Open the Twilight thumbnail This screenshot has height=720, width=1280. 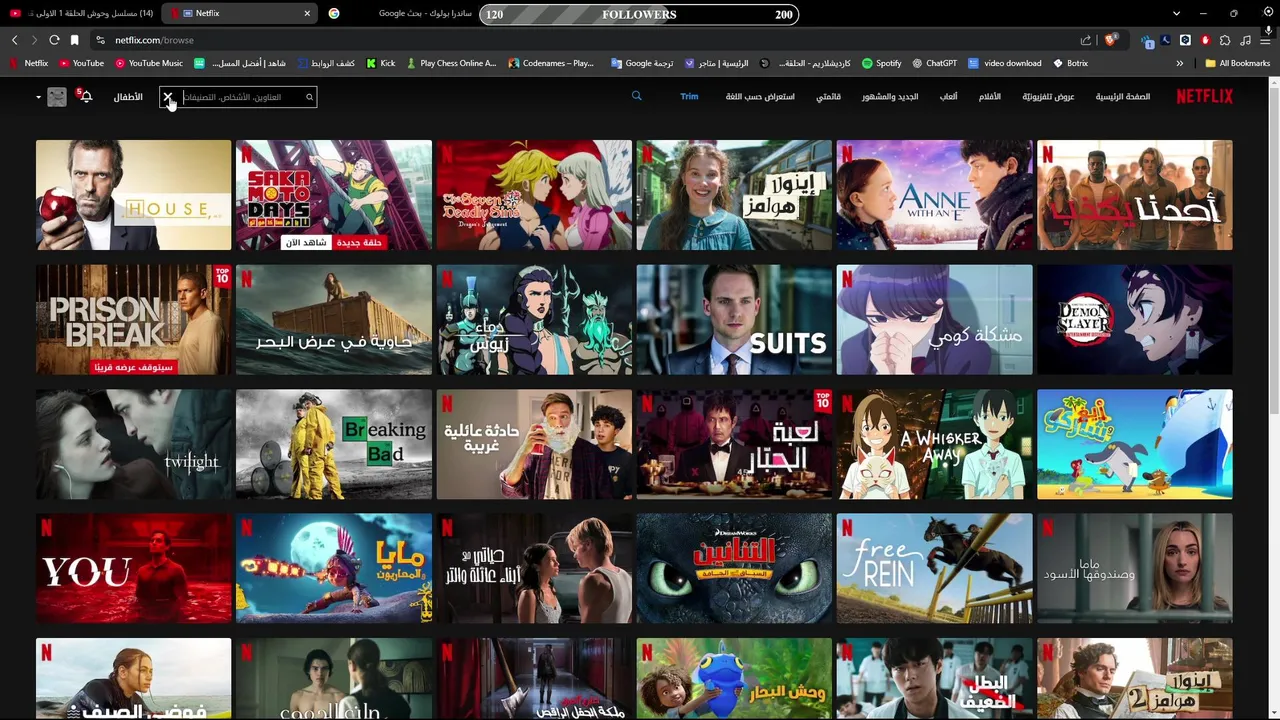133,444
